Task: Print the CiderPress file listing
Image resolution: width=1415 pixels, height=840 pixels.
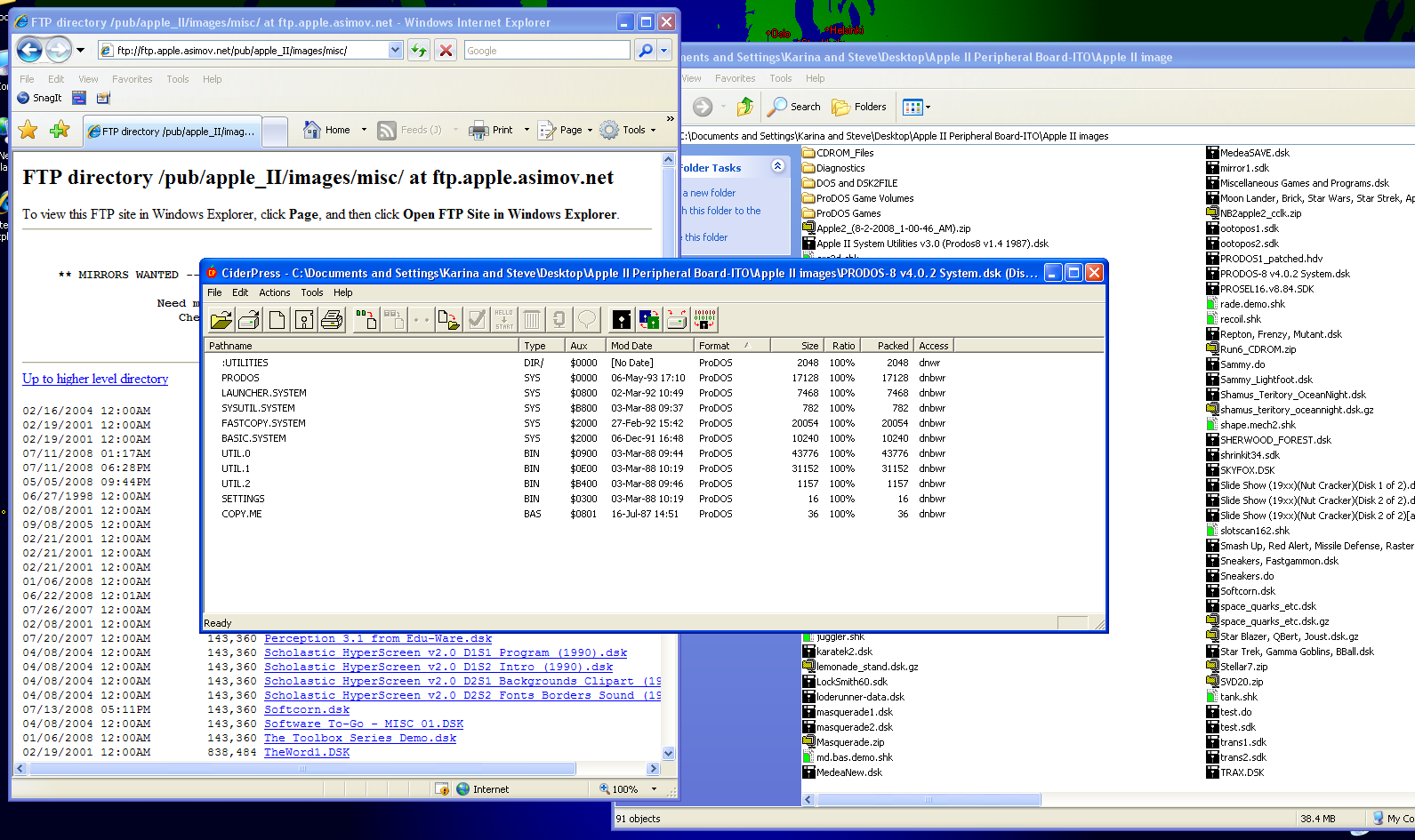Action: (x=333, y=319)
